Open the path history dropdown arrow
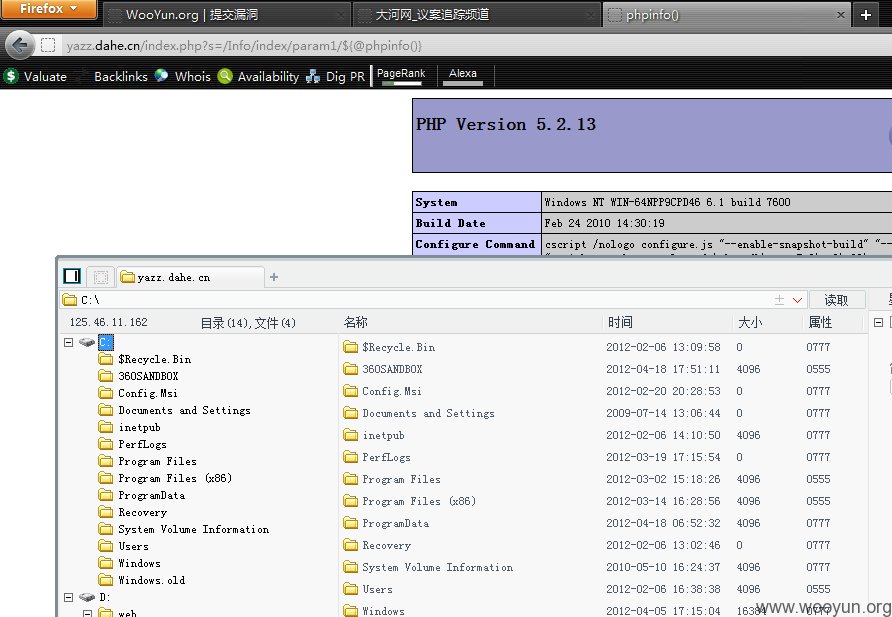 (x=797, y=300)
